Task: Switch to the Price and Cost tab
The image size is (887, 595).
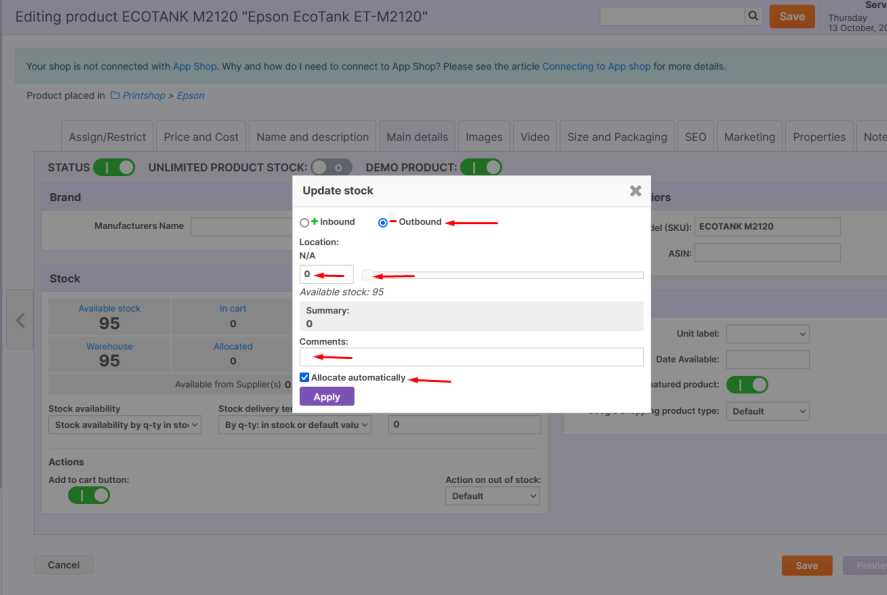Action: (x=201, y=137)
